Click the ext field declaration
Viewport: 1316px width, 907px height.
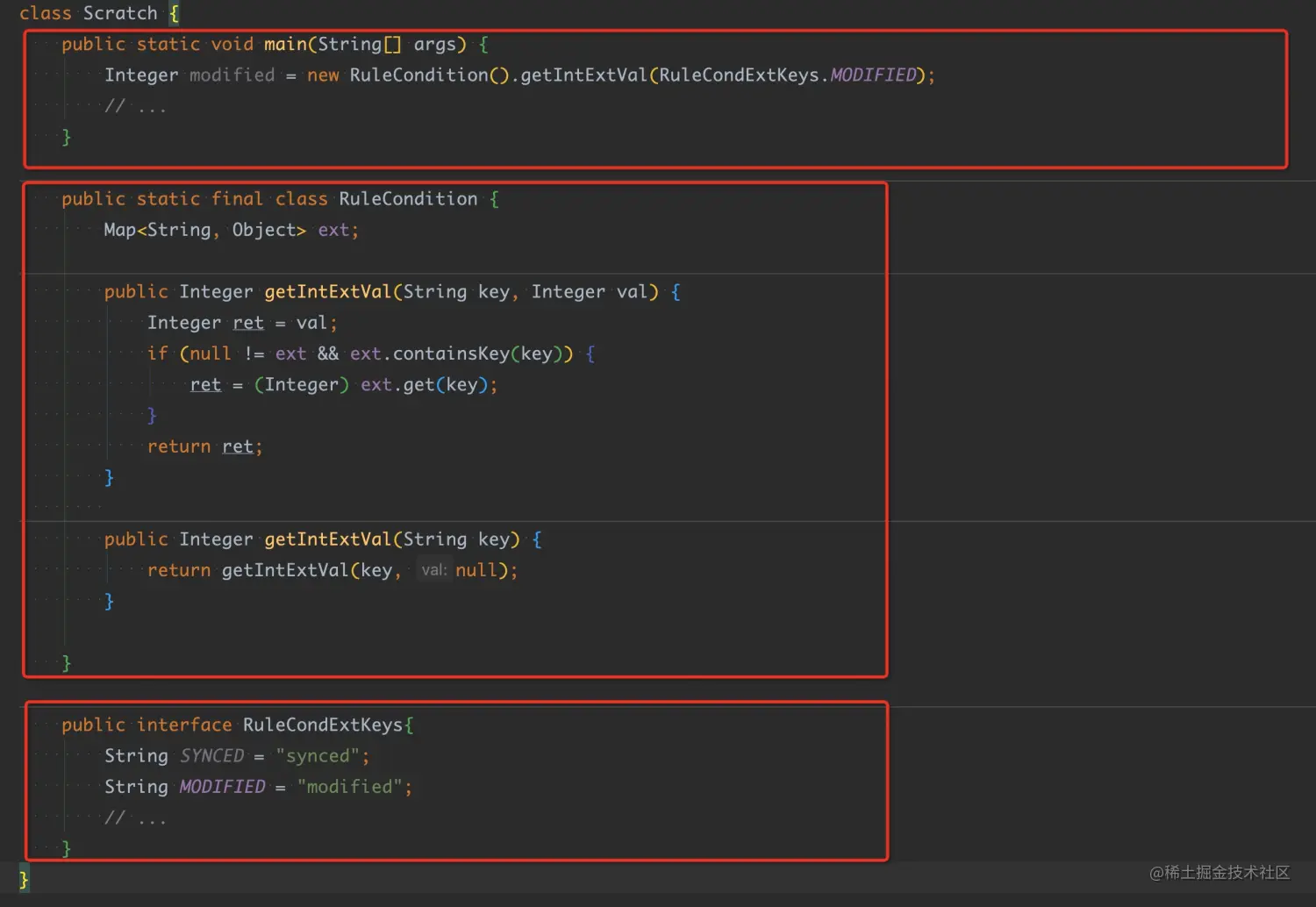click(x=333, y=230)
